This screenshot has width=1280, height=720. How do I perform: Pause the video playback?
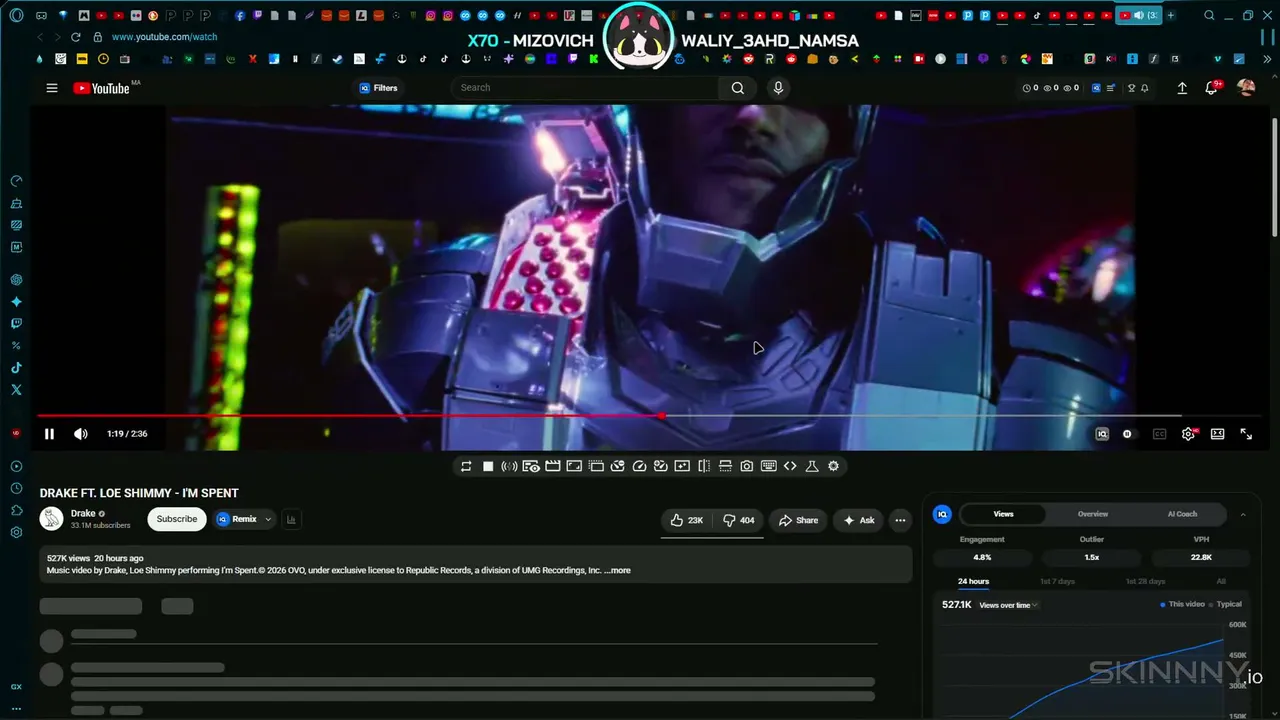click(x=49, y=434)
